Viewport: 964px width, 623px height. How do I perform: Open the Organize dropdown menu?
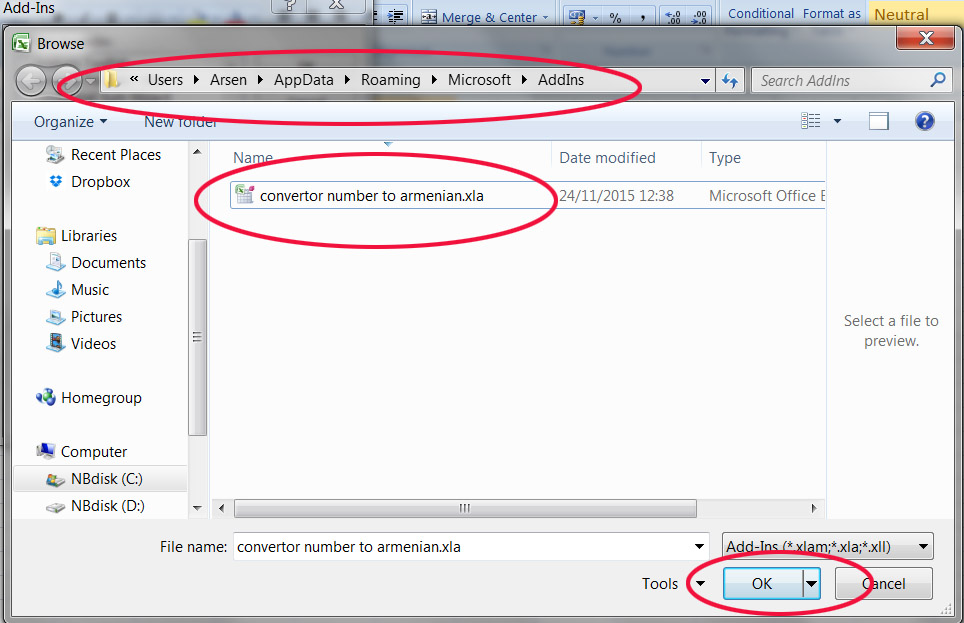click(x=70, y=122)
